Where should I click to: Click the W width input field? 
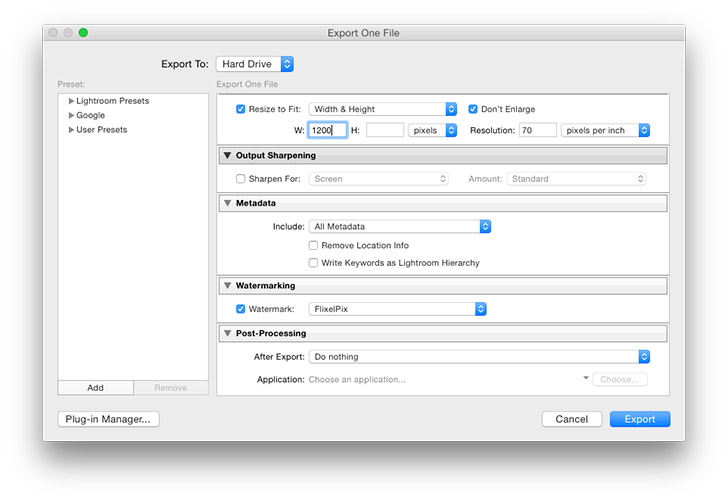pyautogui.click(x=327, y=130)
